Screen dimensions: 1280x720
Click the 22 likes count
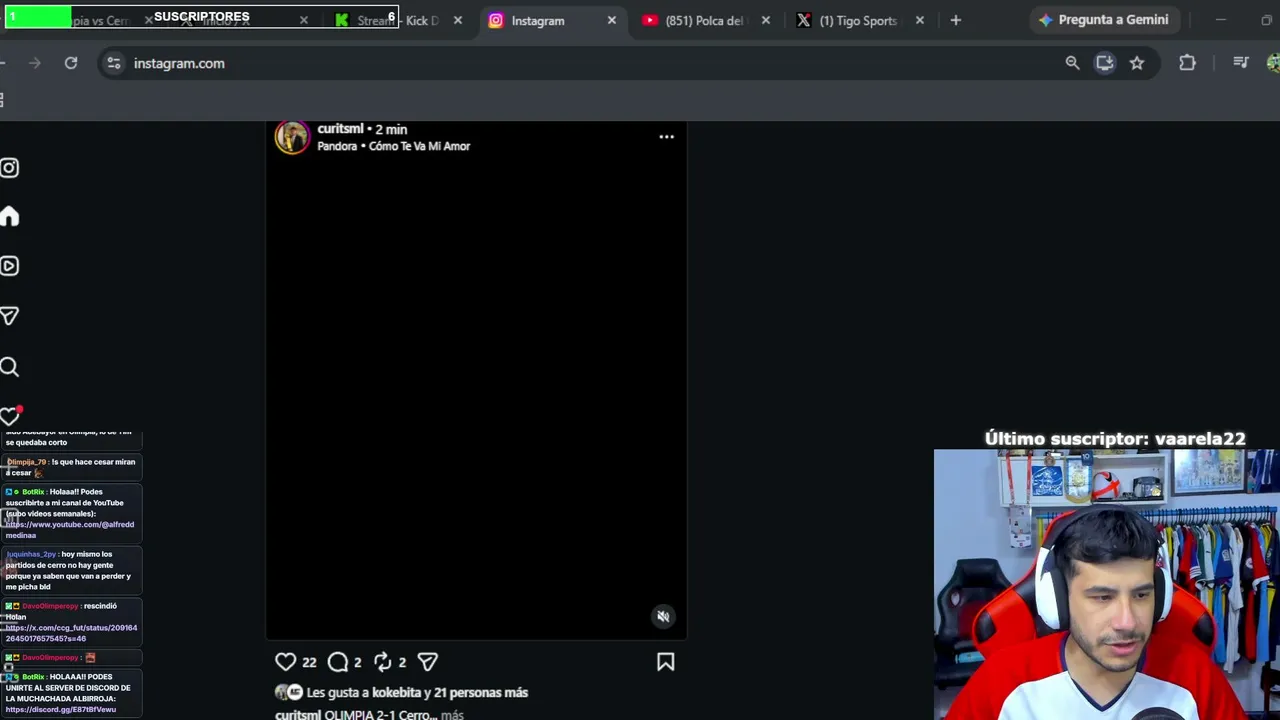click(309, 662)
